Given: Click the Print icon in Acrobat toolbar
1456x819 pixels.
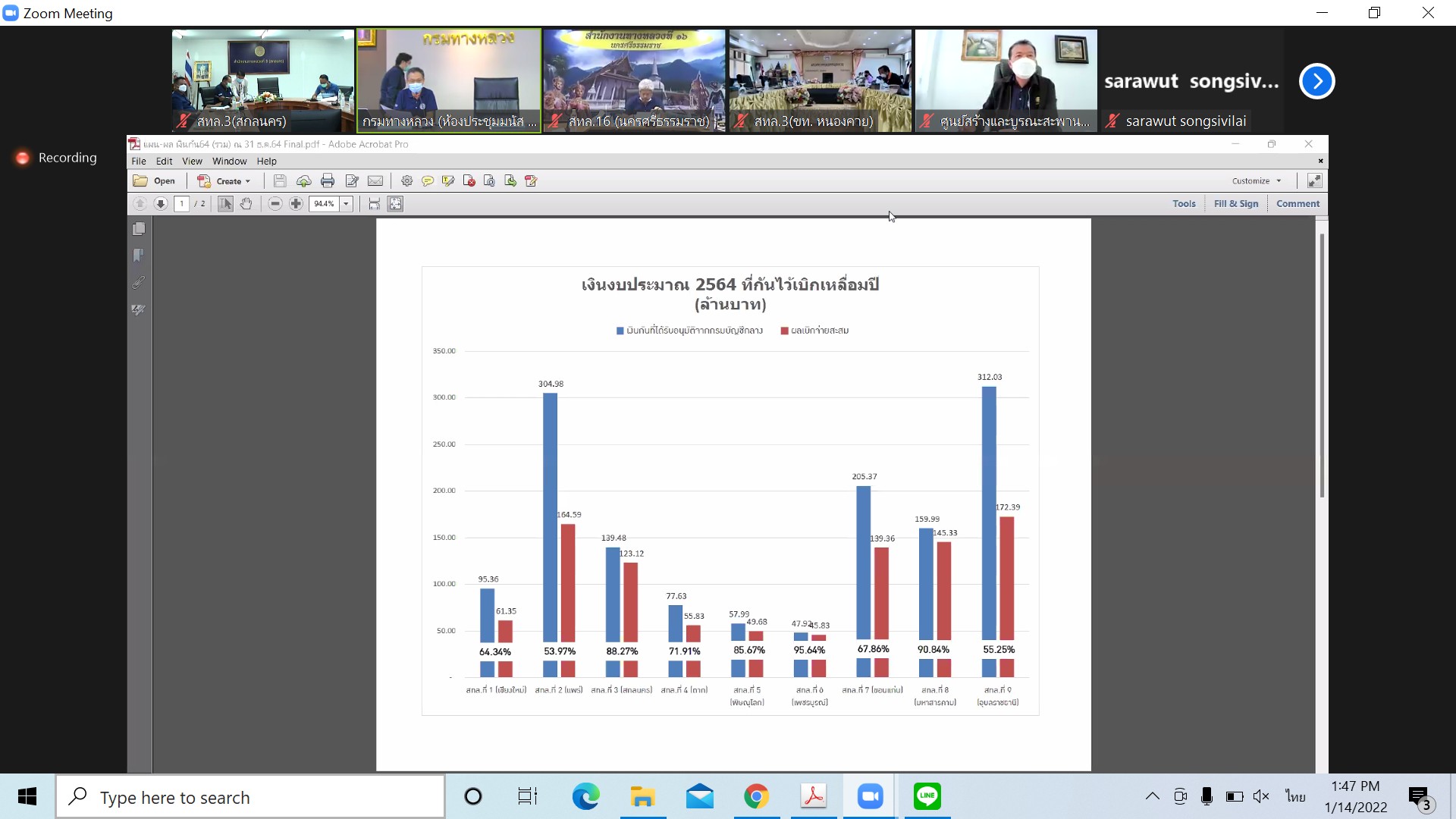Looking at the screenshot, I should point(328,181).
